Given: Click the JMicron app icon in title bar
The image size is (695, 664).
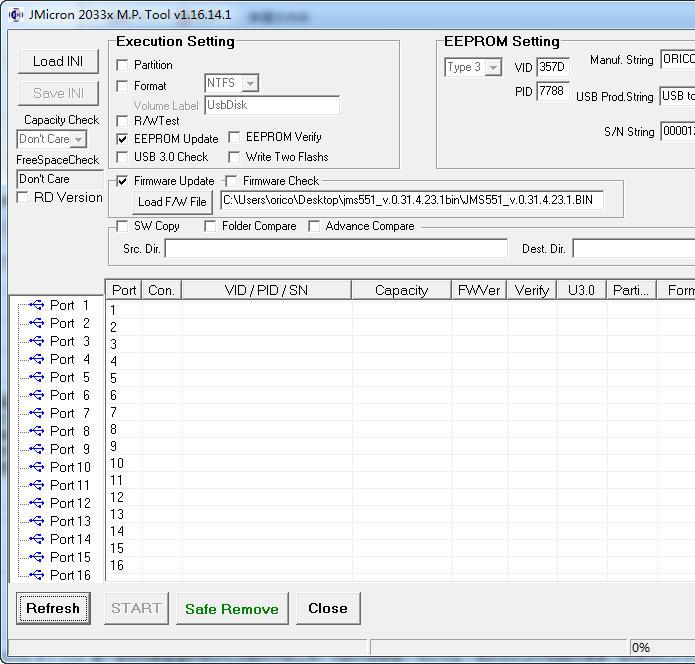Looking at the screenshot, I should [x=15, y=14].
